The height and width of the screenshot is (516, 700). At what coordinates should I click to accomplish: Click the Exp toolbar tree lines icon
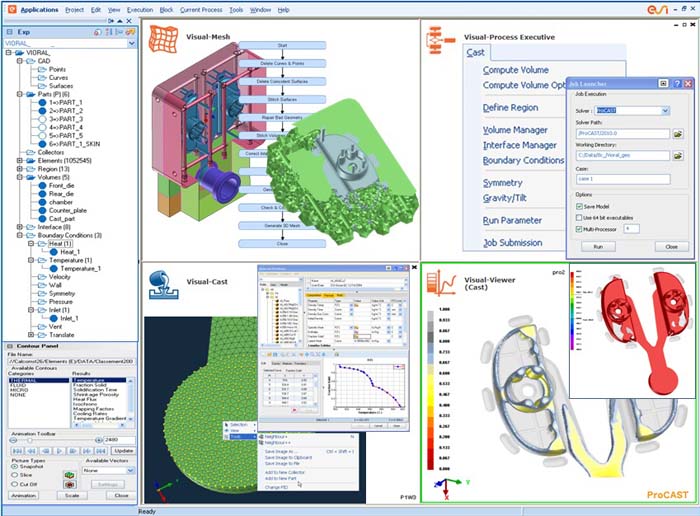119,32
